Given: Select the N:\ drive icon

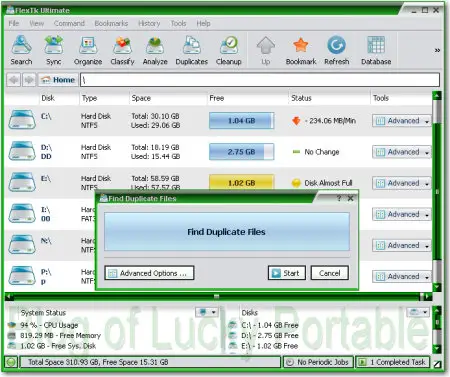Looking at the screenshot, I should 22,244.
